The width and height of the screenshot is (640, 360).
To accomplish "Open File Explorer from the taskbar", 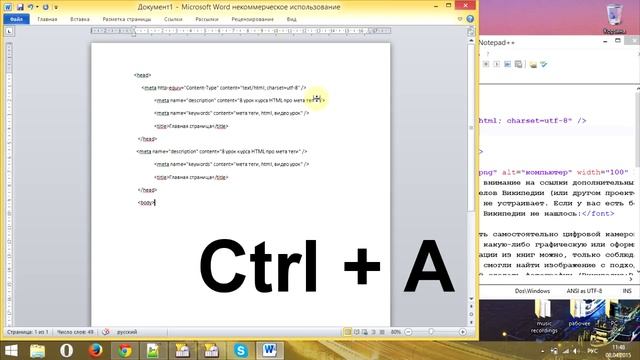I will [37, 351].
